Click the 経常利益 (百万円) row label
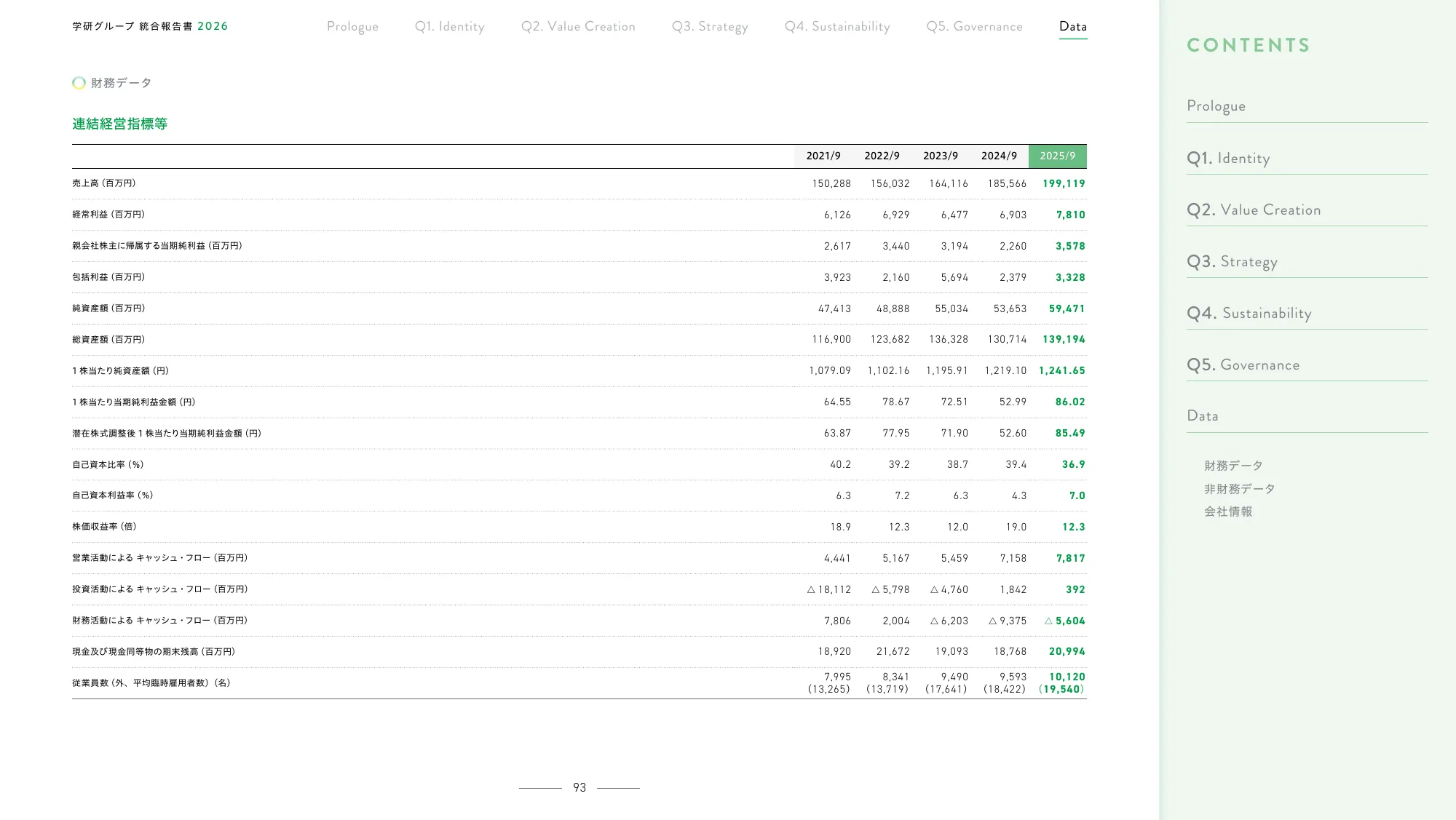This screenshot has height=820, width=1456. click(x=108, y=215)
